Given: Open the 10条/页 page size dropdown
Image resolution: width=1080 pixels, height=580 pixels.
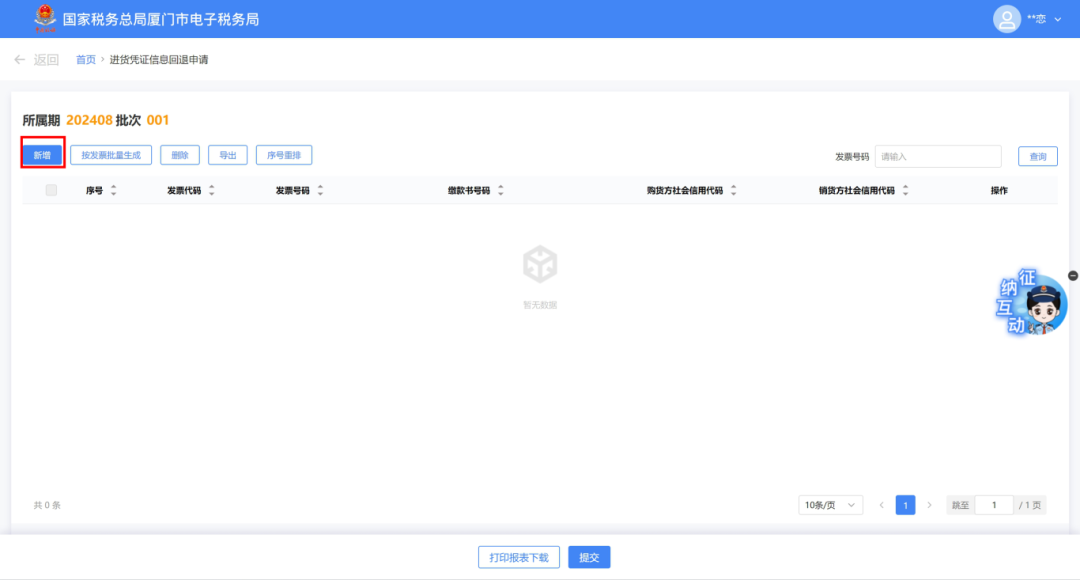Looking at the screenshot, I should 830,505.
